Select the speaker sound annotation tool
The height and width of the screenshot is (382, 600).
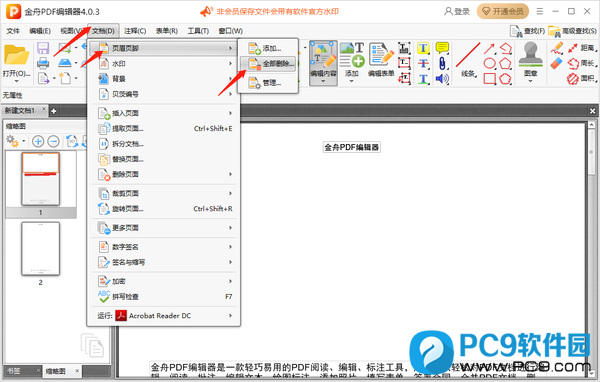pyautogui.click(x=442, y=79)
